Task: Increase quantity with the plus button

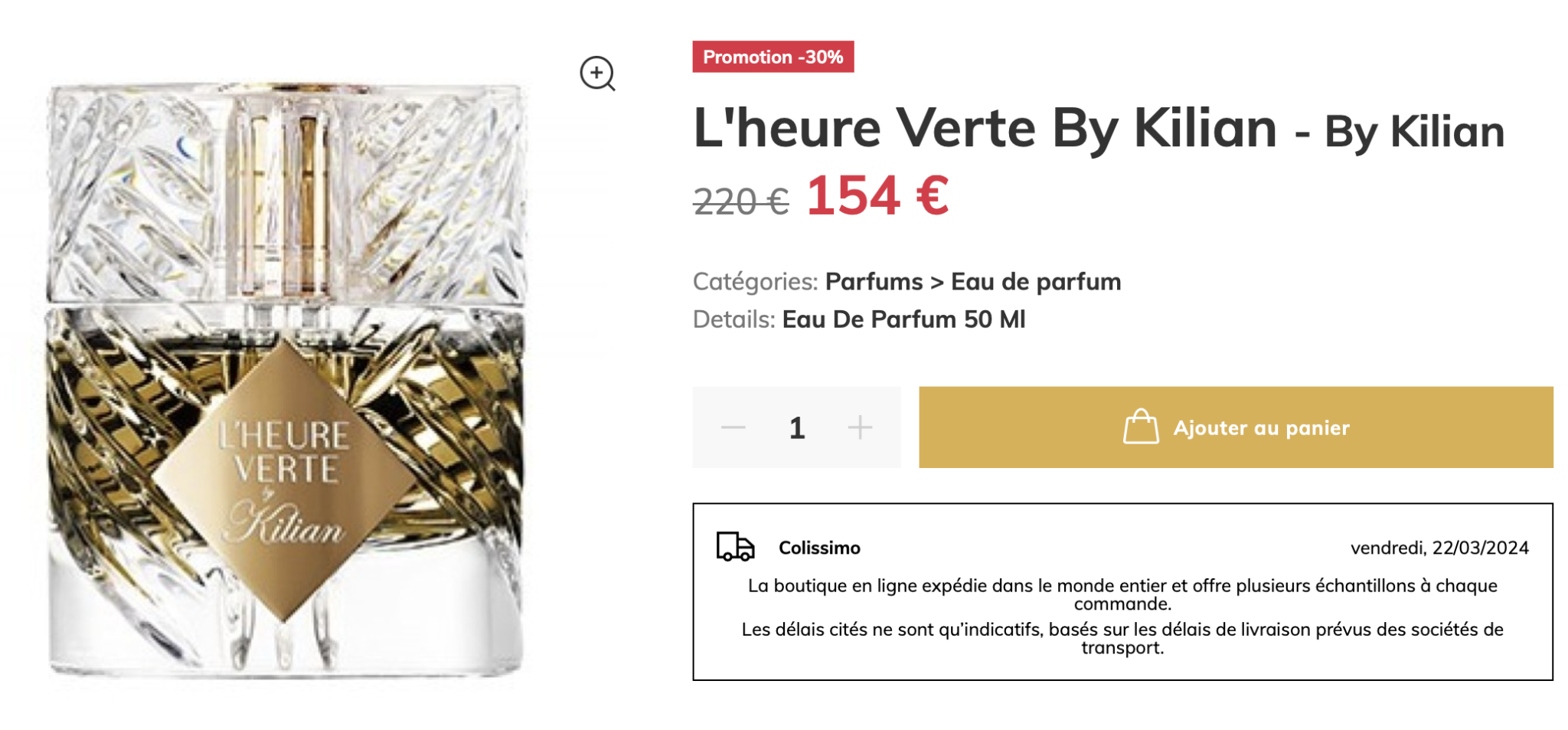Action: (860, 427)
